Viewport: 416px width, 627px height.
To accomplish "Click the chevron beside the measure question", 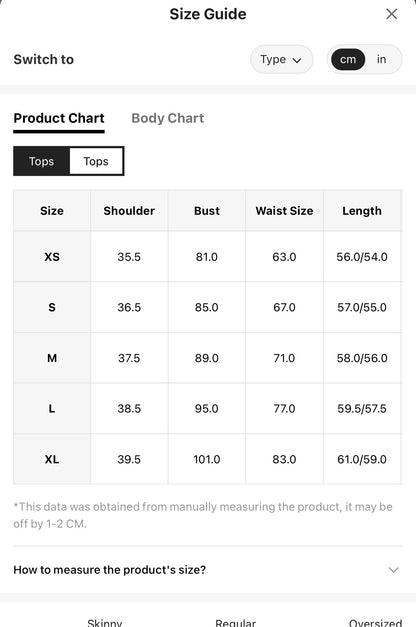I will click(x=394, y=570).
